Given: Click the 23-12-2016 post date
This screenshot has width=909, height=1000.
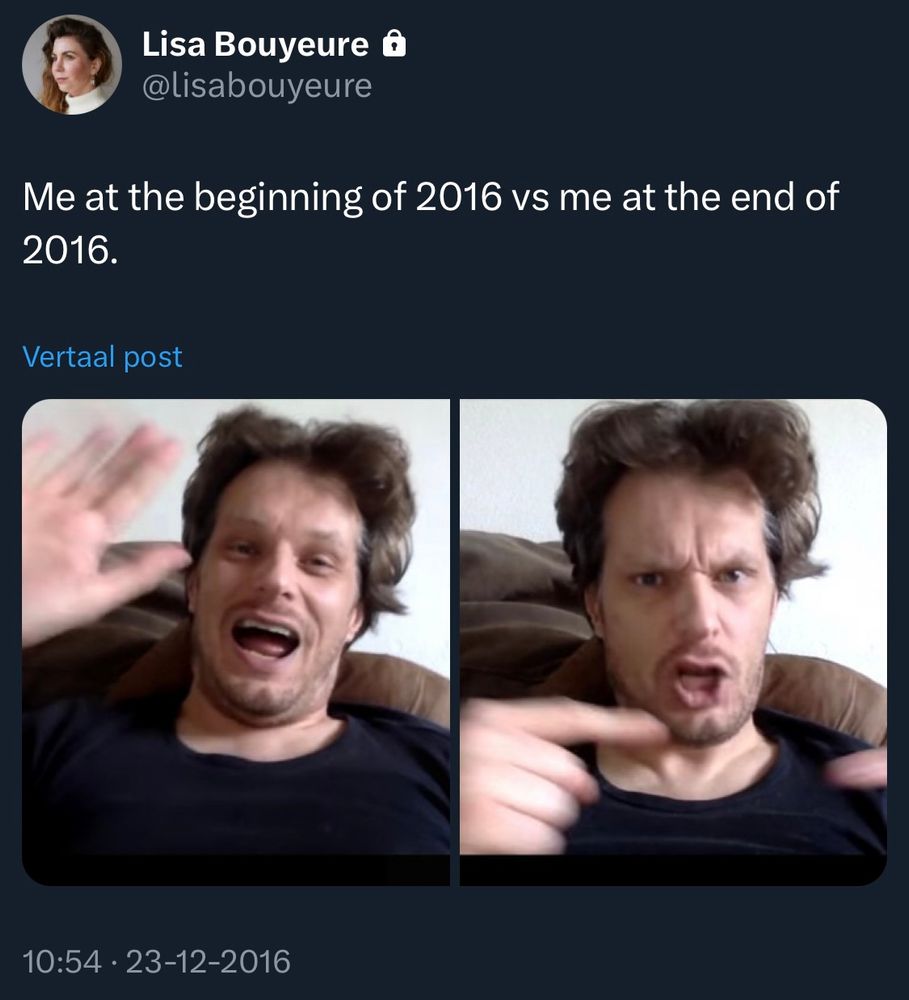Looking at the screenshot, I should [208, 961].
